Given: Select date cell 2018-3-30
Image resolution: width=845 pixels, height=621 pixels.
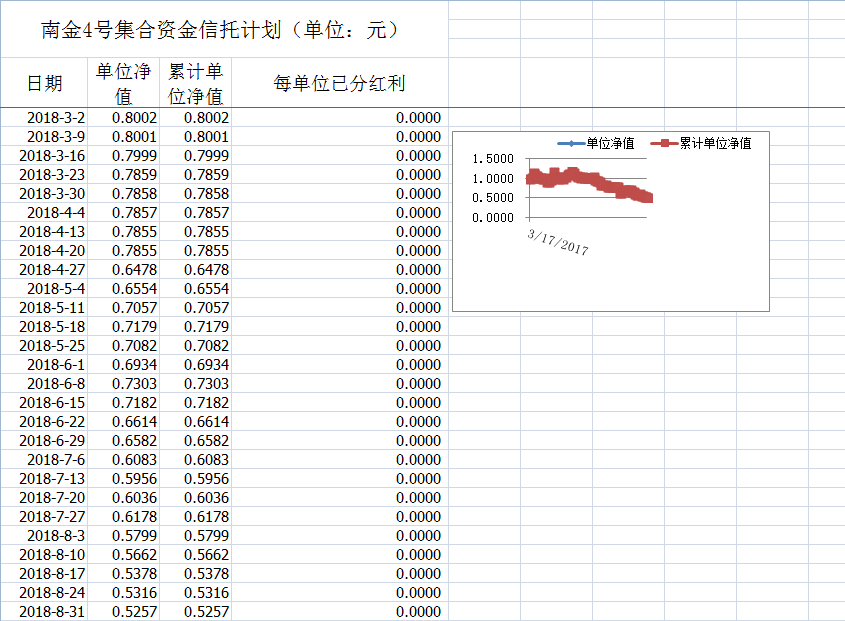Looking at the screenshot, I should (x=44, y=194).
